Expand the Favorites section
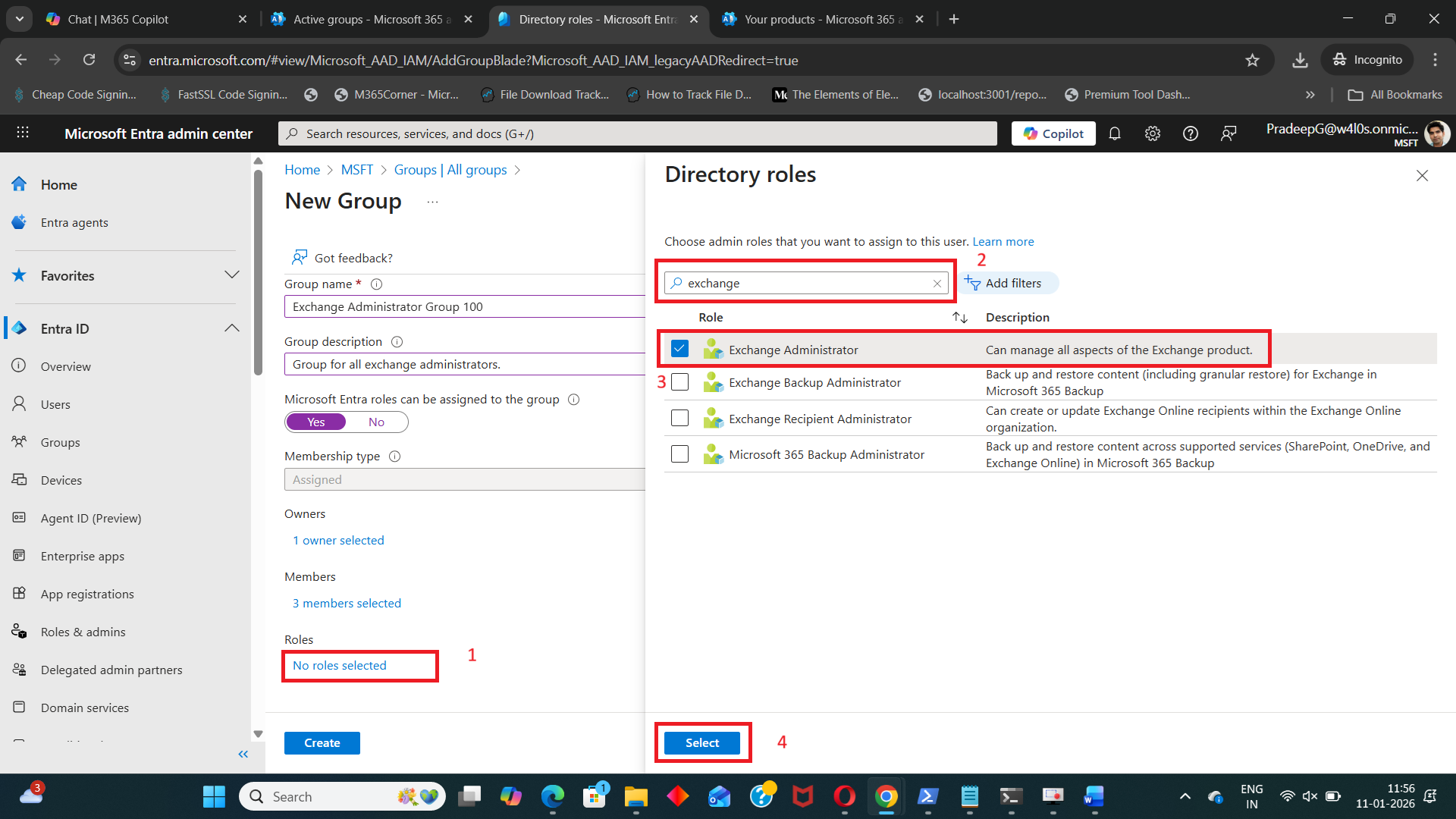 point(232,275)
